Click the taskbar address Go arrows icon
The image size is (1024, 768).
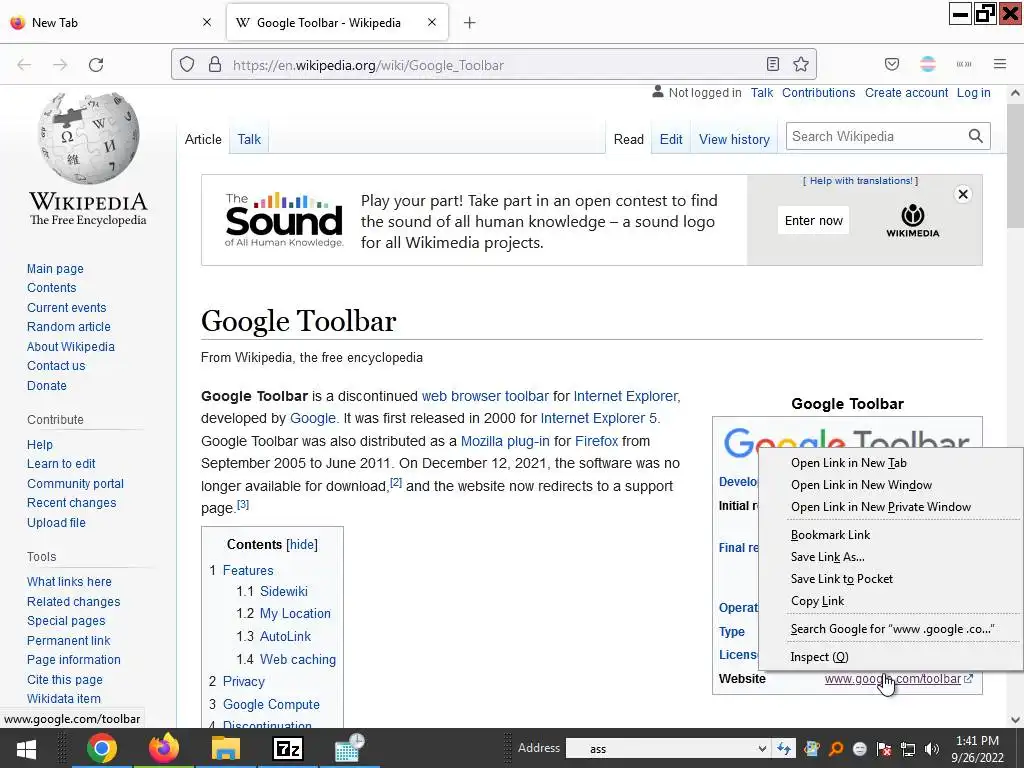(x=784, y=748)
